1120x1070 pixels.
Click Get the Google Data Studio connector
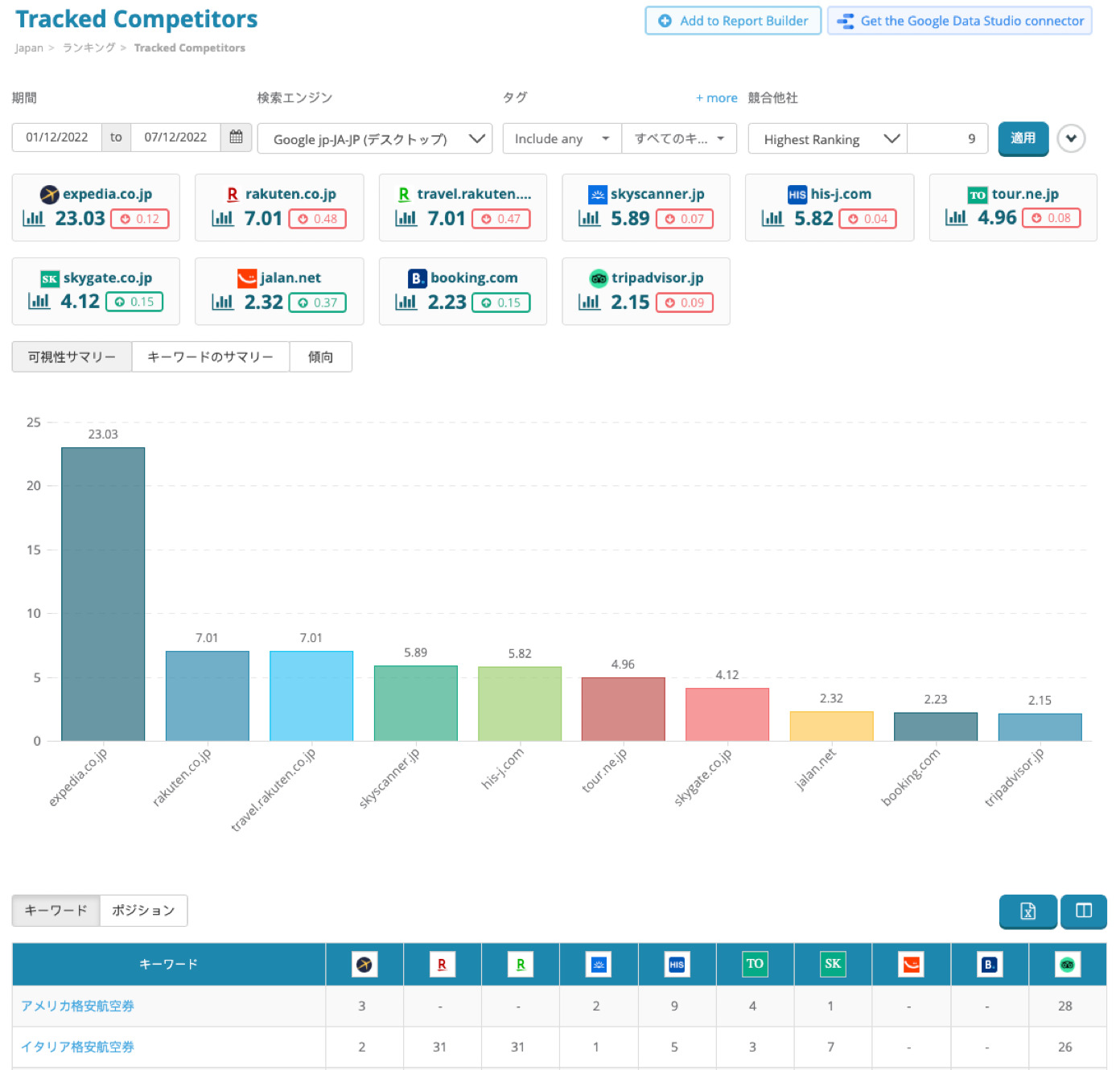pyautogui.click(x=960, y=21)
